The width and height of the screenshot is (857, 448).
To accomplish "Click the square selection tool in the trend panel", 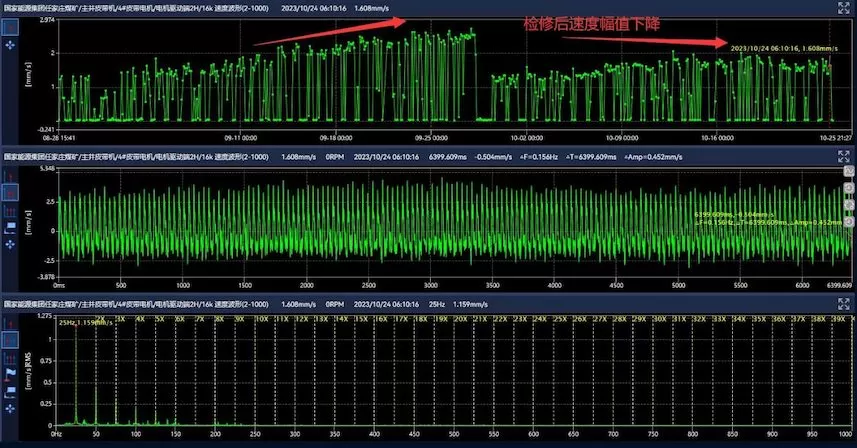I will (11, 27).
